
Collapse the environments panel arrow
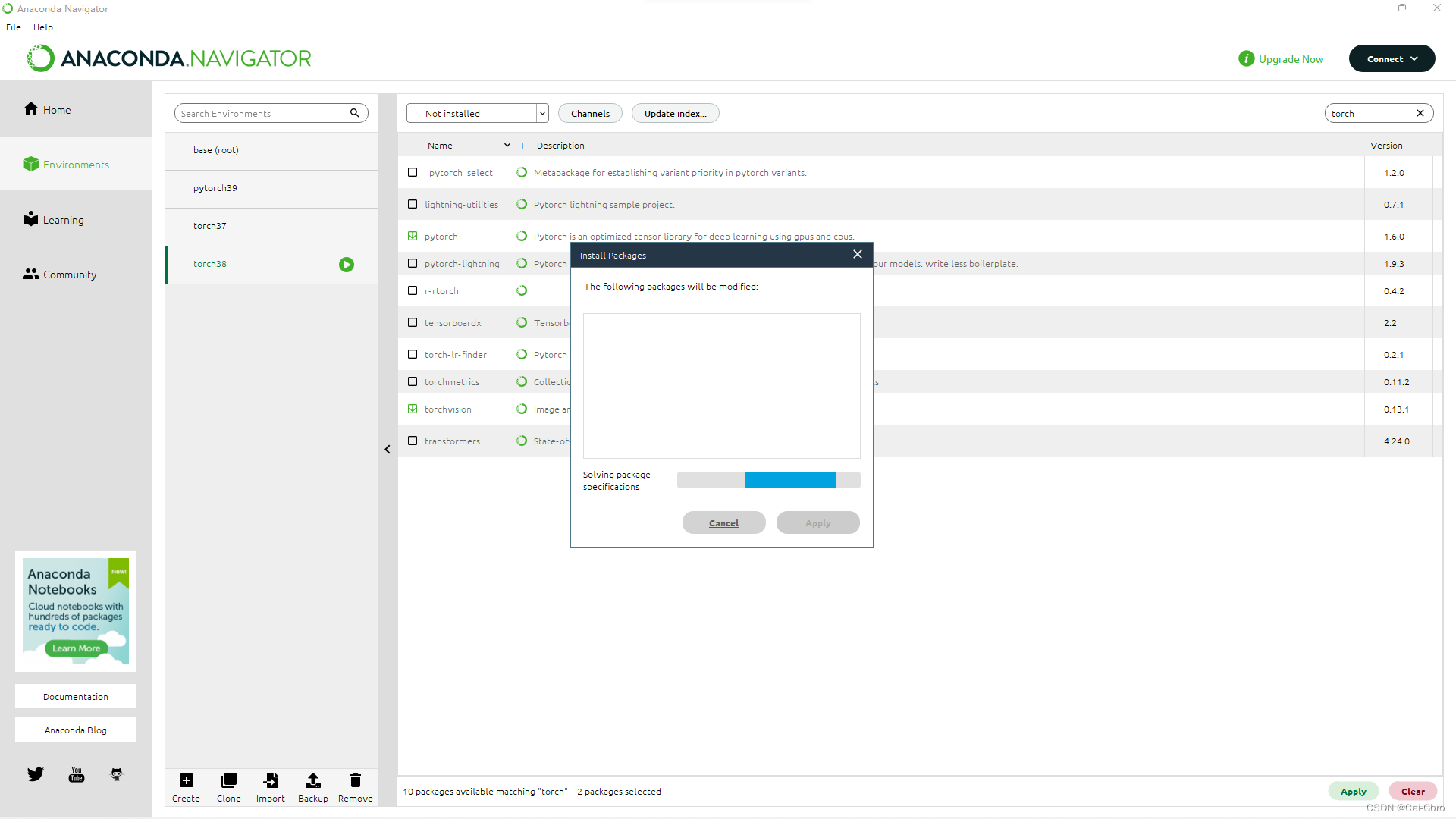pos(388,450)
